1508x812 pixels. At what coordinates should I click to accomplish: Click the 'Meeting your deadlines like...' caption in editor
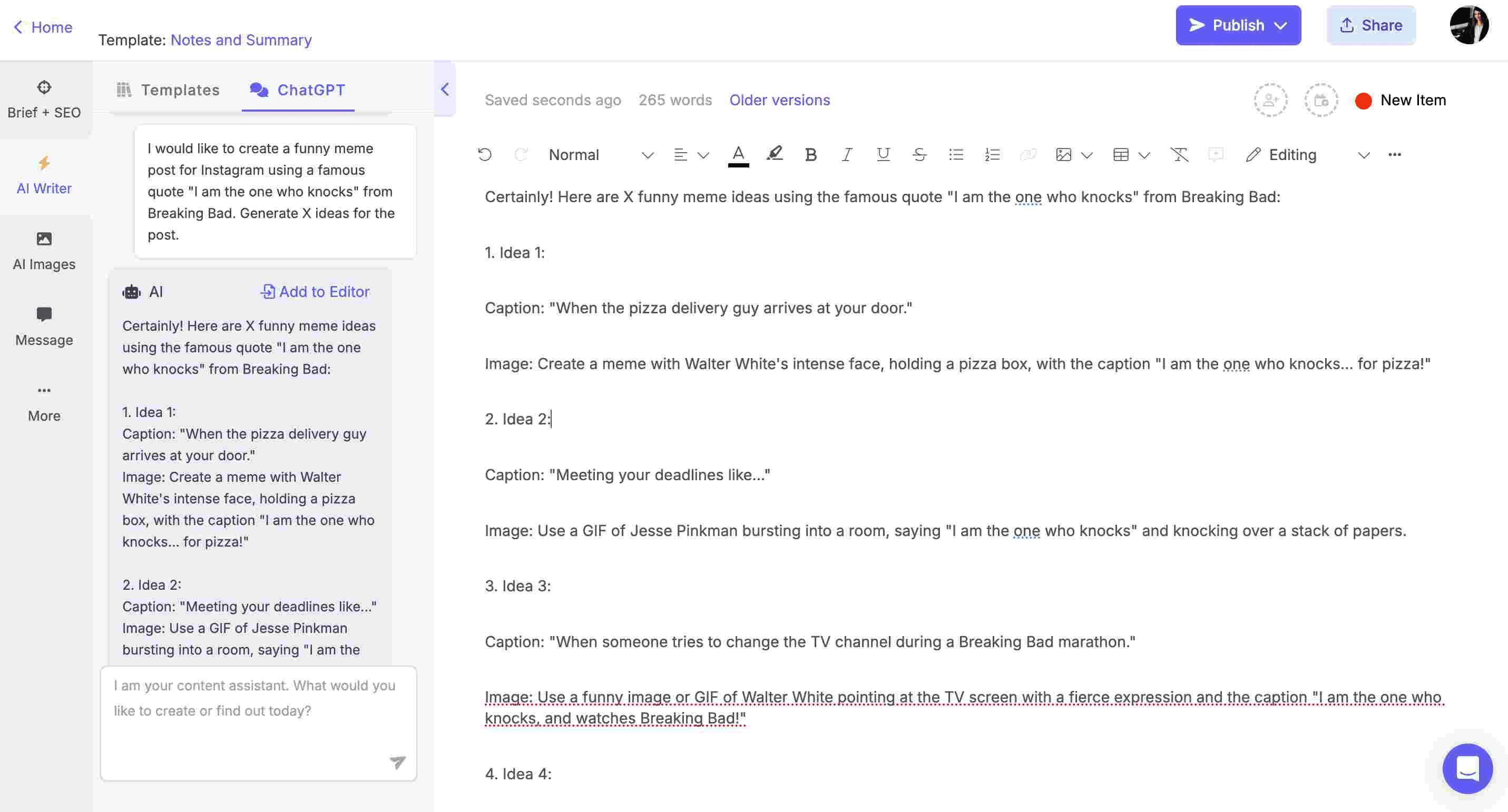pyautogui.click(x=627, y=474)
